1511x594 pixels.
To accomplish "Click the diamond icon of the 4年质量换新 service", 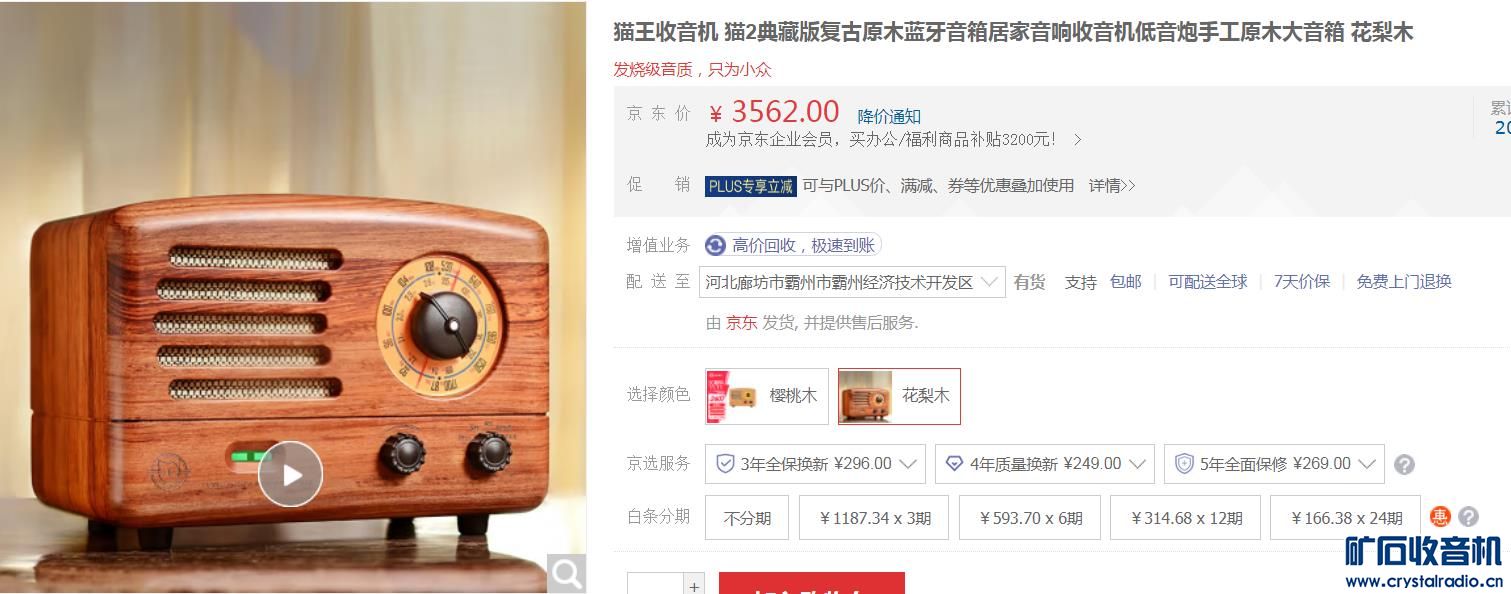I will pyautogui.click(x=954, y=464).
